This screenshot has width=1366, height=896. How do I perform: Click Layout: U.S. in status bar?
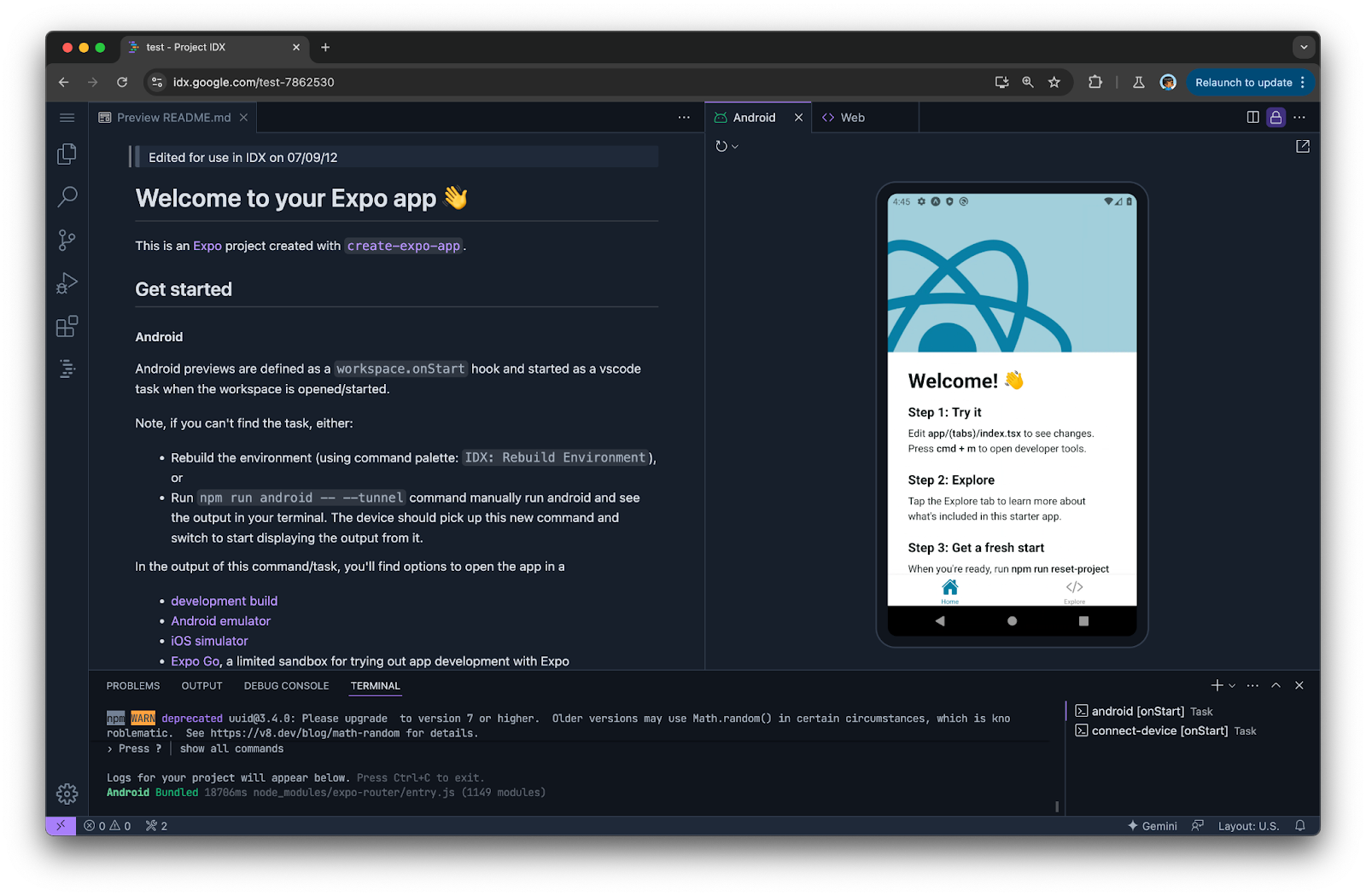1248,826
